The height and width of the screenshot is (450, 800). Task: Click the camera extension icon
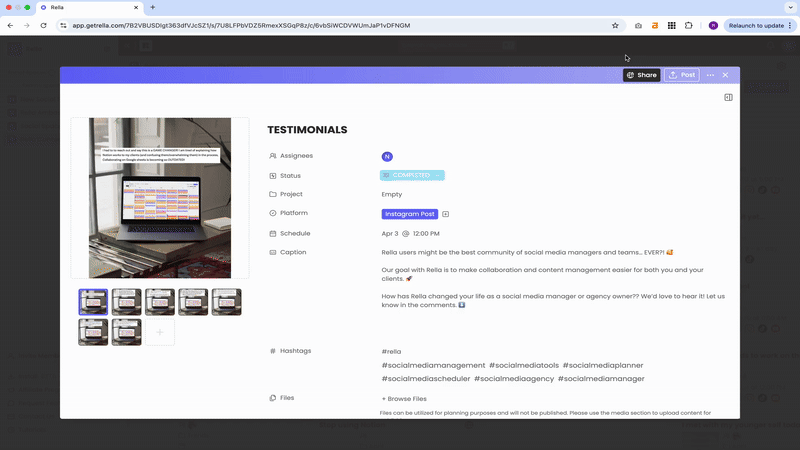click(x=638, y=26)
